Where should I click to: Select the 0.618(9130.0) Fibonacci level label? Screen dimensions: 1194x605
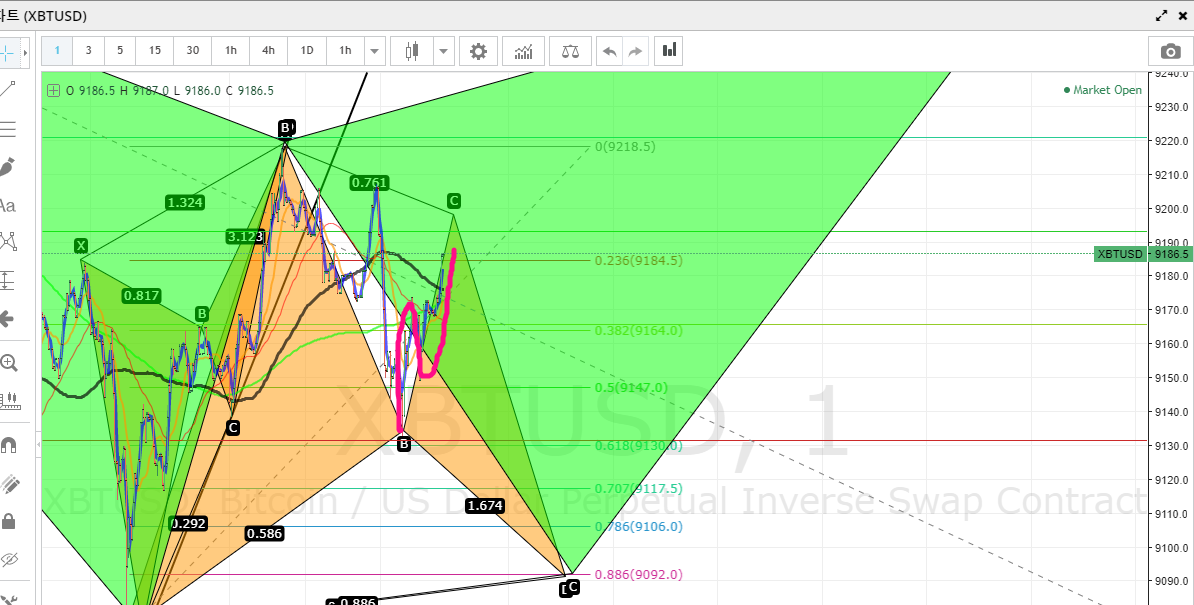coord(639,445)
